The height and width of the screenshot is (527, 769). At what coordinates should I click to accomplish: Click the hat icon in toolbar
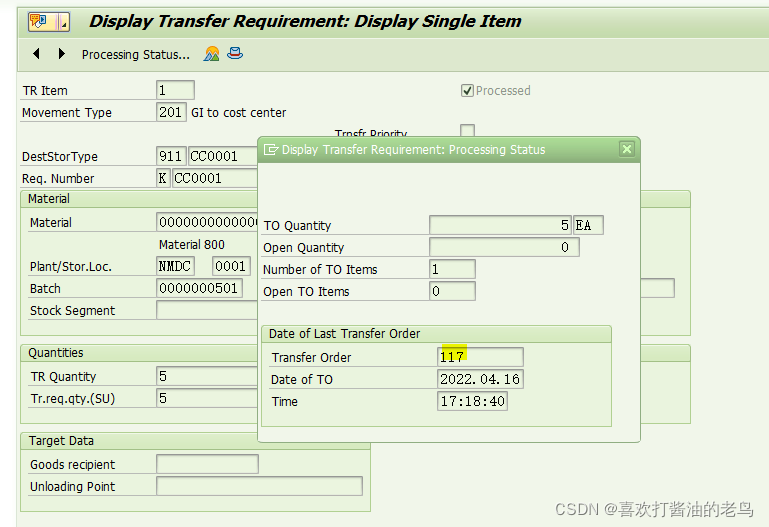click(235, 53)
